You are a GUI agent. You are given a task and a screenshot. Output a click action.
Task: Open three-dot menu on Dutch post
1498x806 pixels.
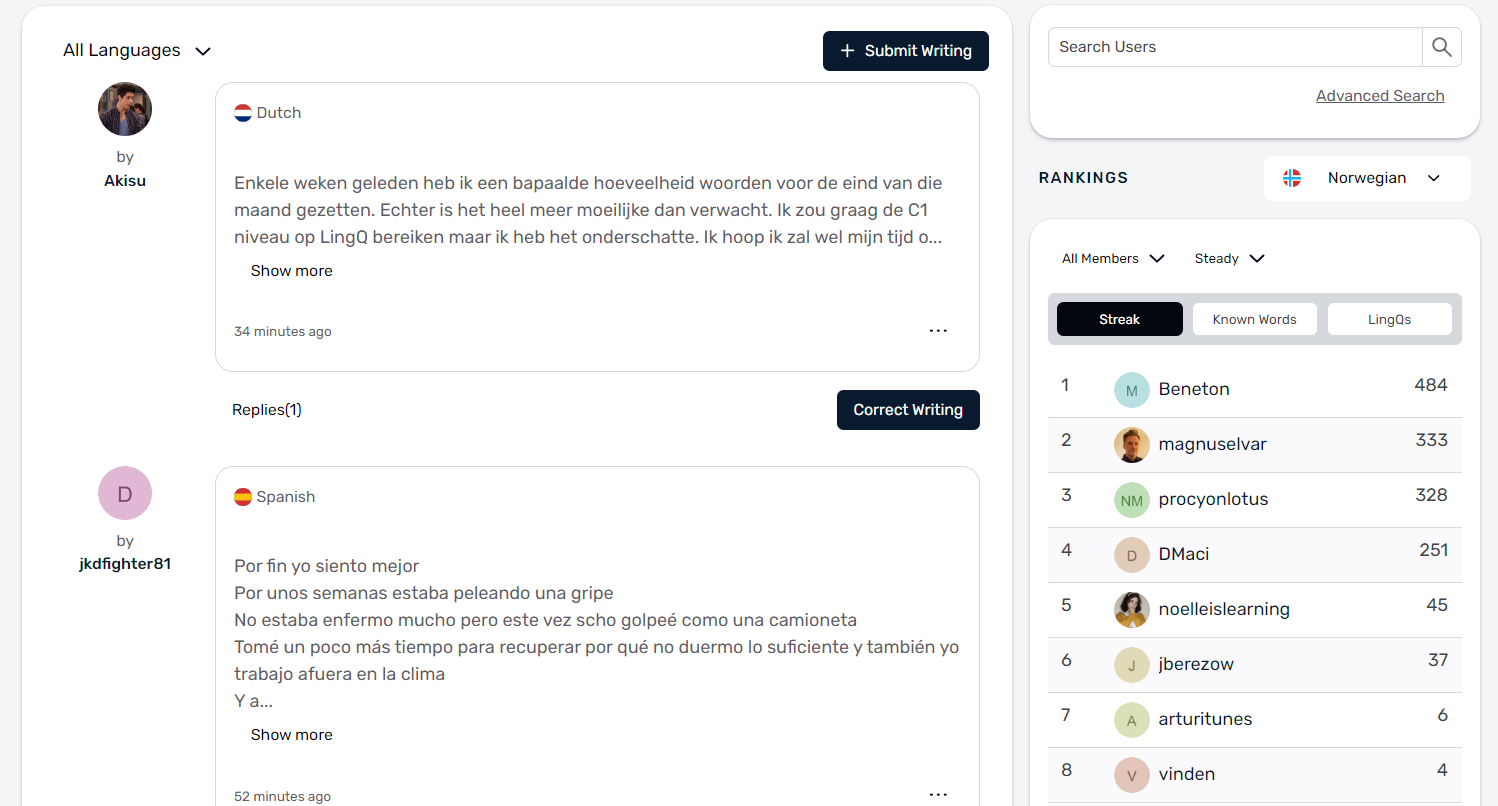click(x=938, y=331)
